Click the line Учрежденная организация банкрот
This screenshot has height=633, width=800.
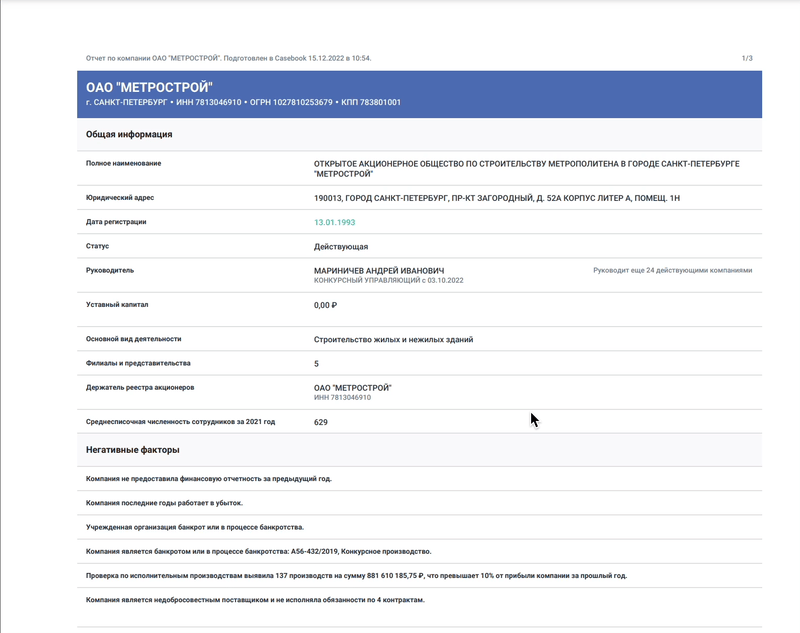(x=195, y=527)
